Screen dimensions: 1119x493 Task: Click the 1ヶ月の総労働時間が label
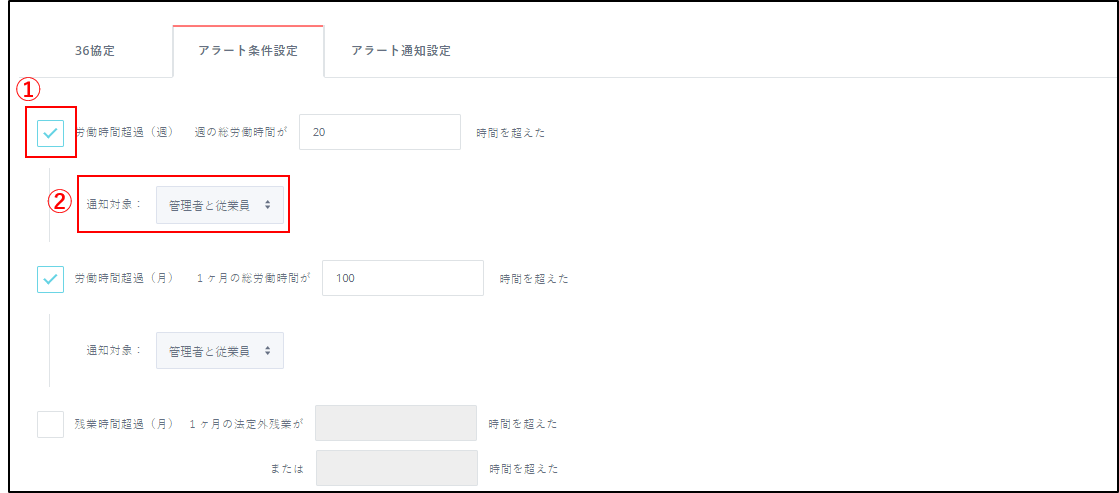[252, 279]
